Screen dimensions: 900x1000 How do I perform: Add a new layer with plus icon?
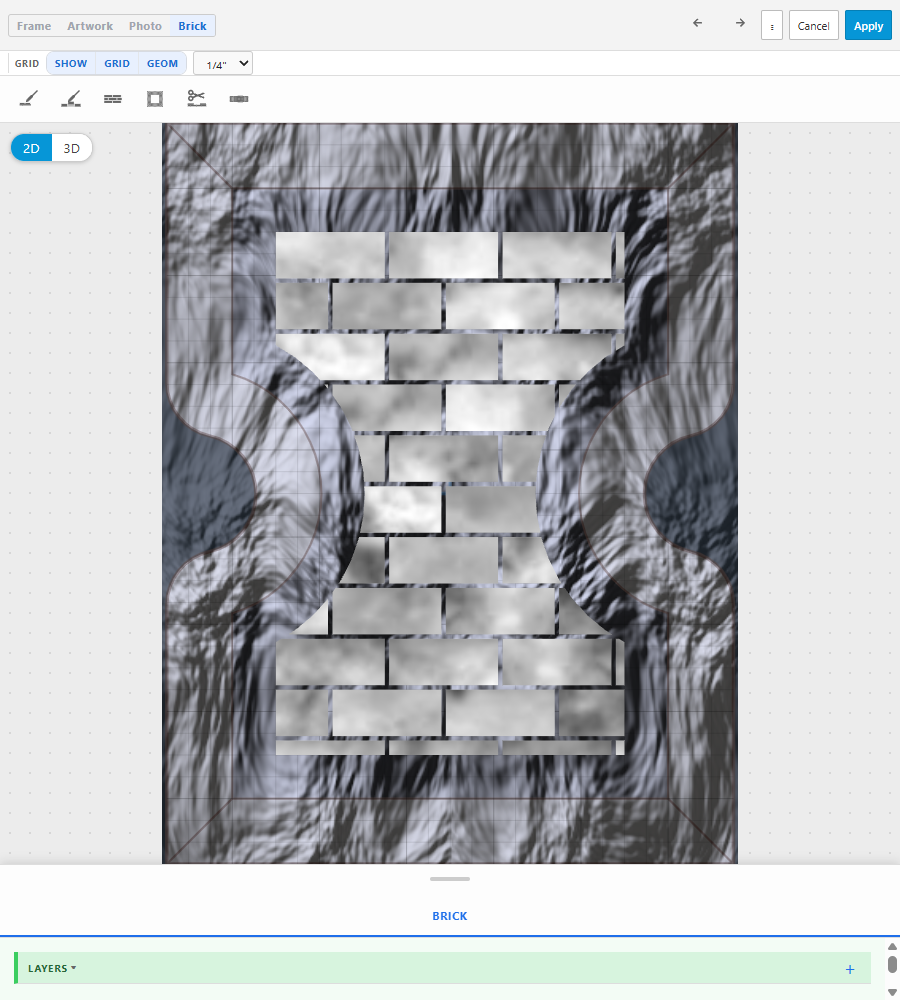pyautogui.click(x=850, y=969)
